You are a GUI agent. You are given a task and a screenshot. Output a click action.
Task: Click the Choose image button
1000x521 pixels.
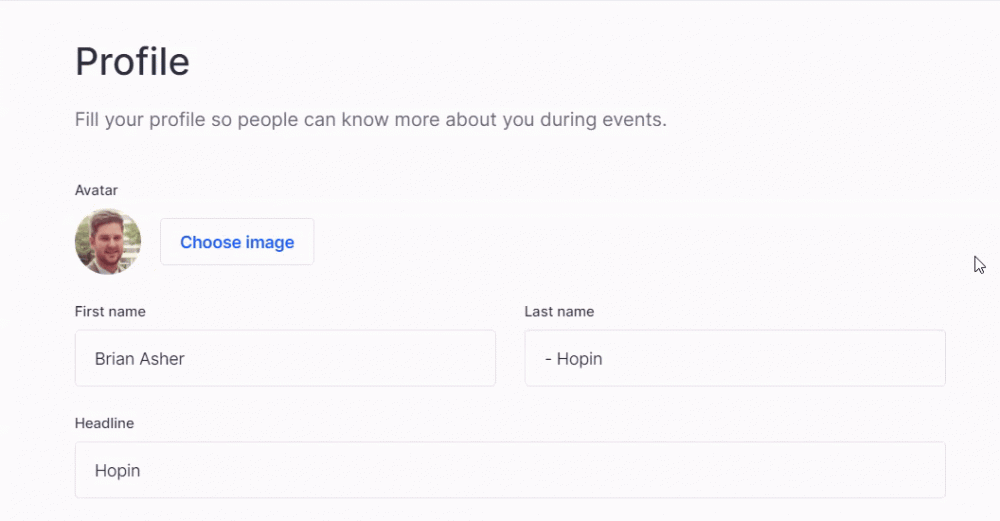(x=237, y=242)
